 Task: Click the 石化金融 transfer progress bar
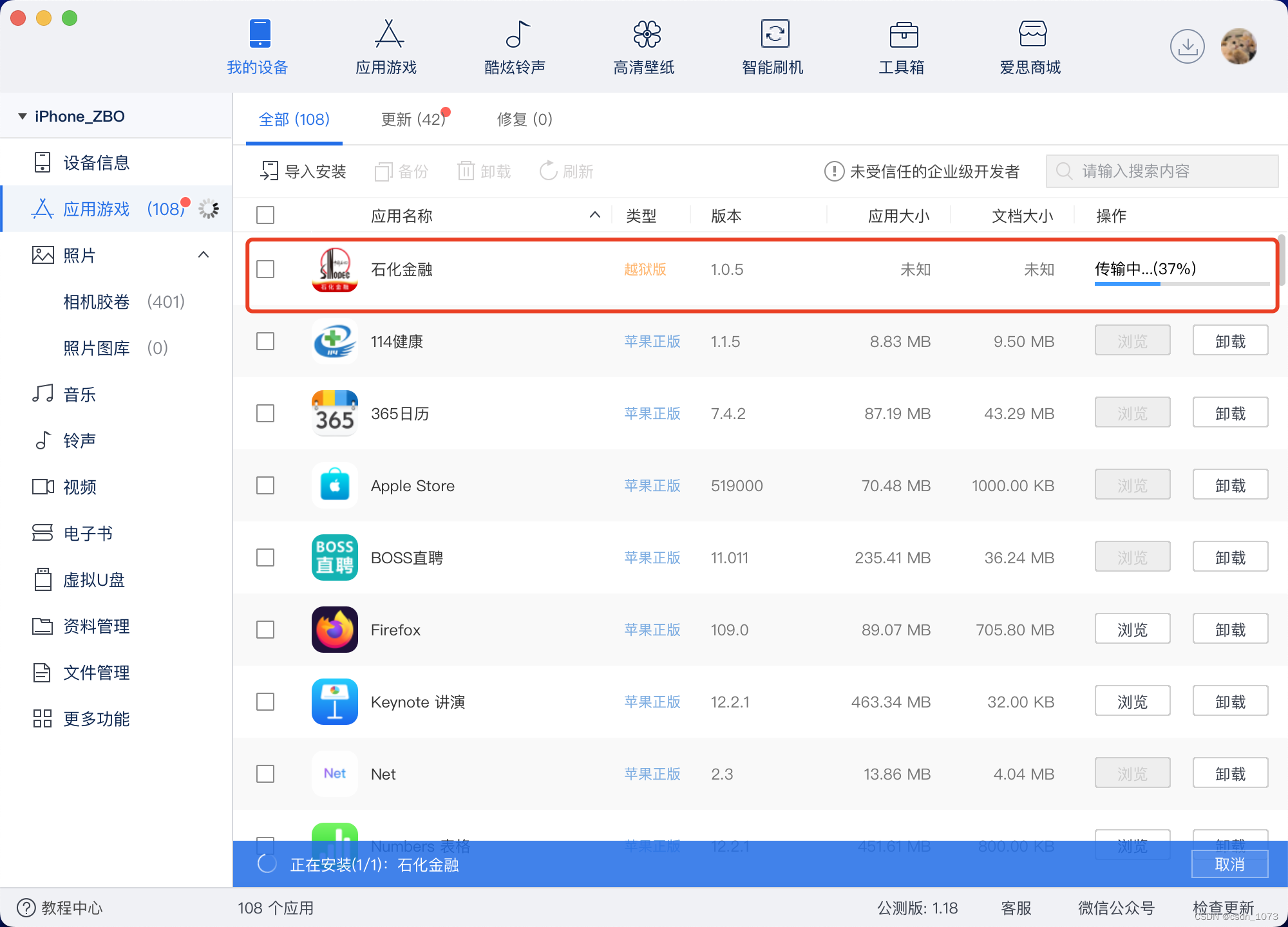(1182, 284)
